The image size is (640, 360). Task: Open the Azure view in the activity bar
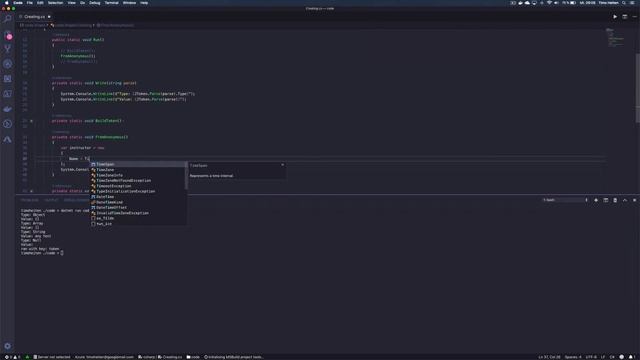pyautogui.click(x=7, y=139)
